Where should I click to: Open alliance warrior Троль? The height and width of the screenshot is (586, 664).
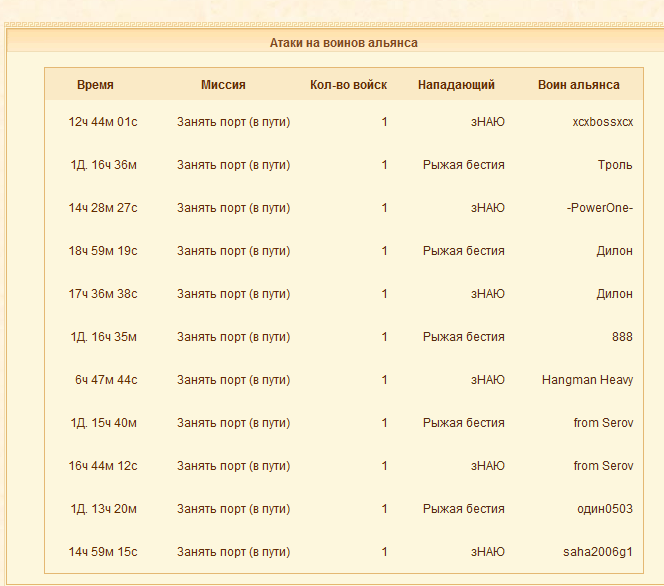615,165
